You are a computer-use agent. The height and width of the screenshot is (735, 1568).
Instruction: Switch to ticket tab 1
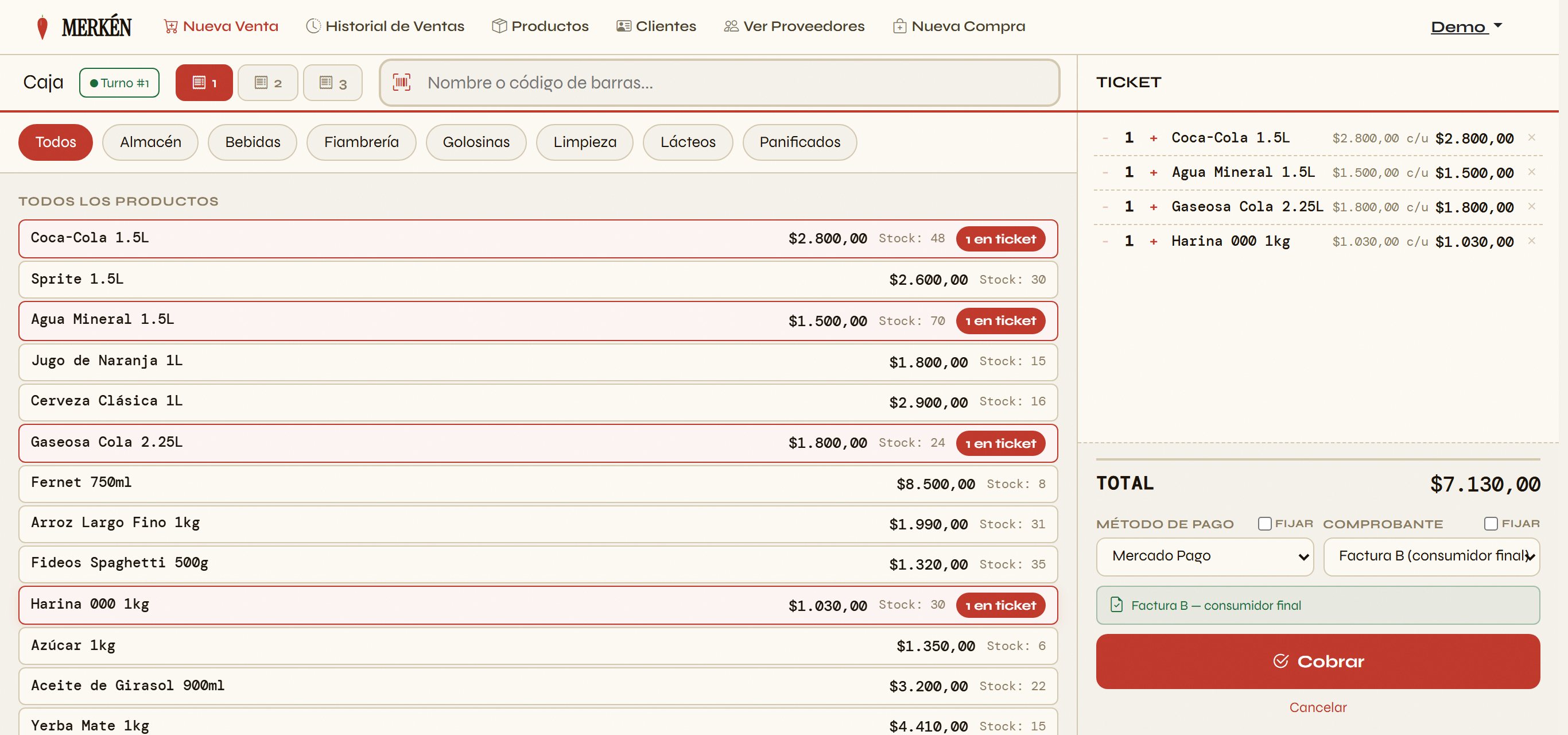204,83
